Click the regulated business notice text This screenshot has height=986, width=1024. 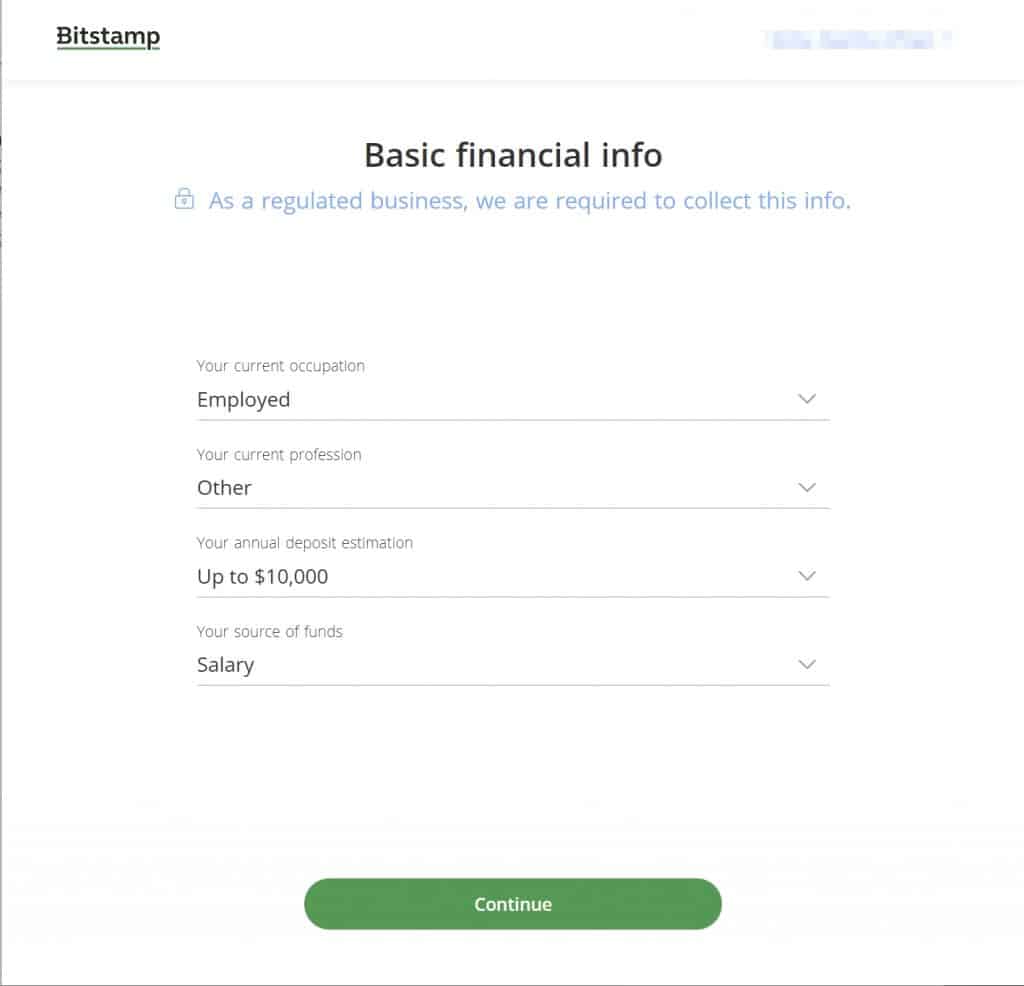point(527,200)
